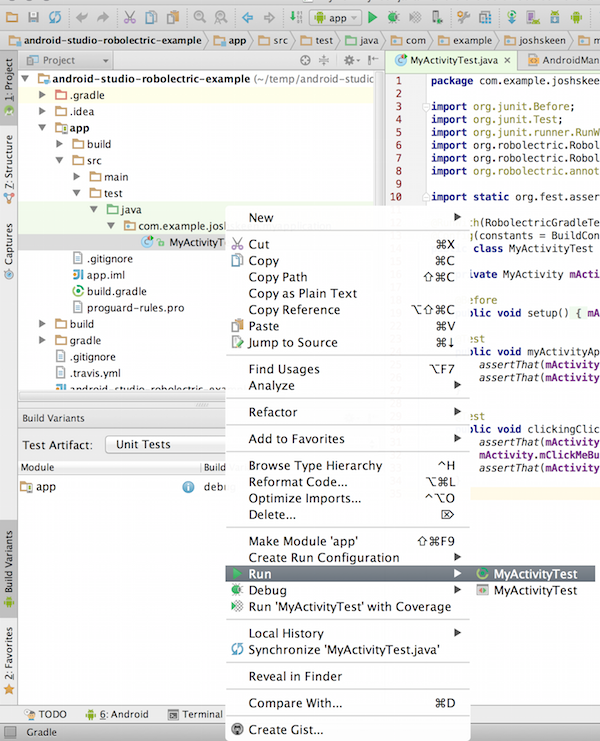Screen dimensions: 600x741
Task: Select Run 'MyActivityTest' with Coverage
Action: 348,607
